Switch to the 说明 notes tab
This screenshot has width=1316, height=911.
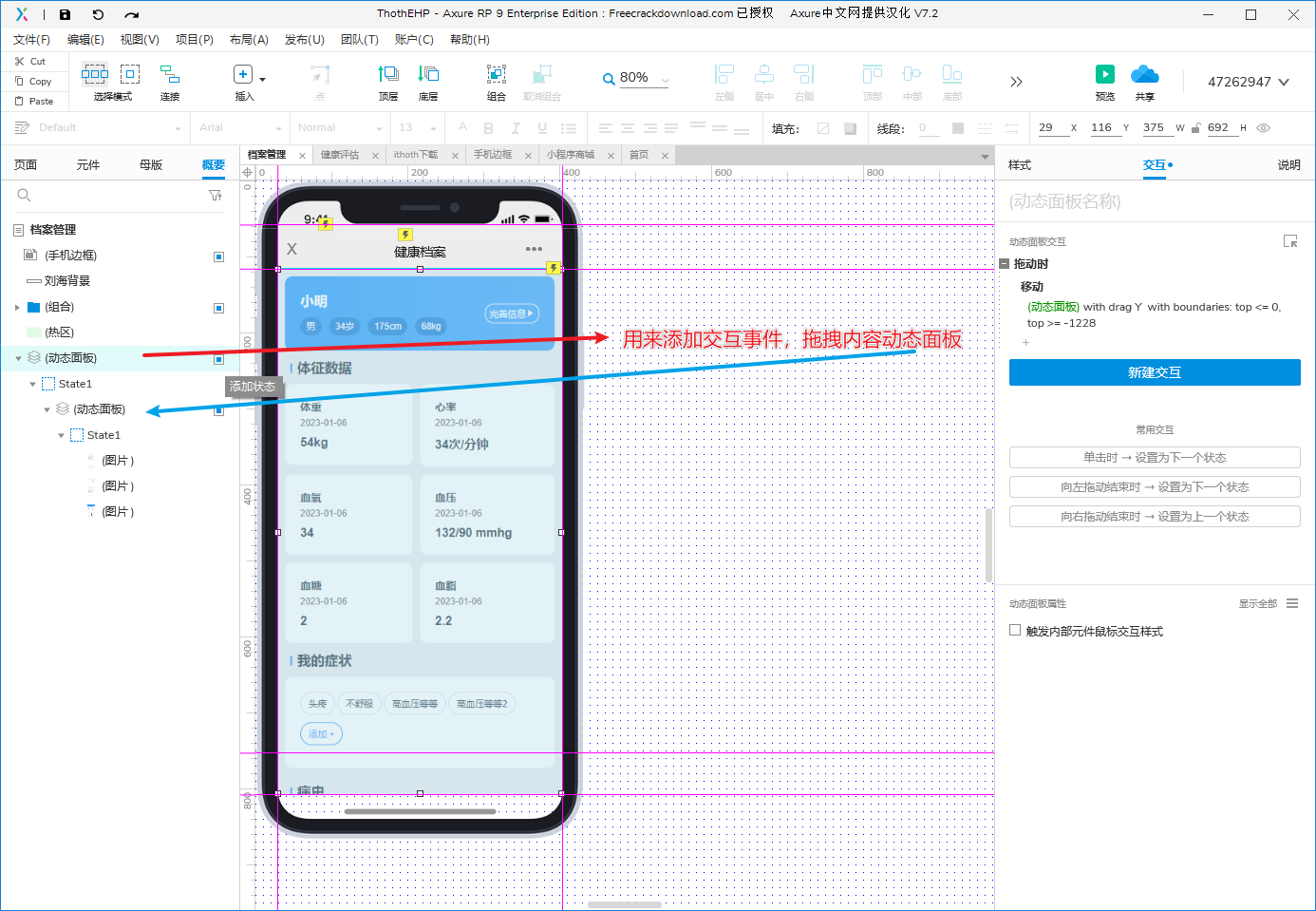point(1288,165)
